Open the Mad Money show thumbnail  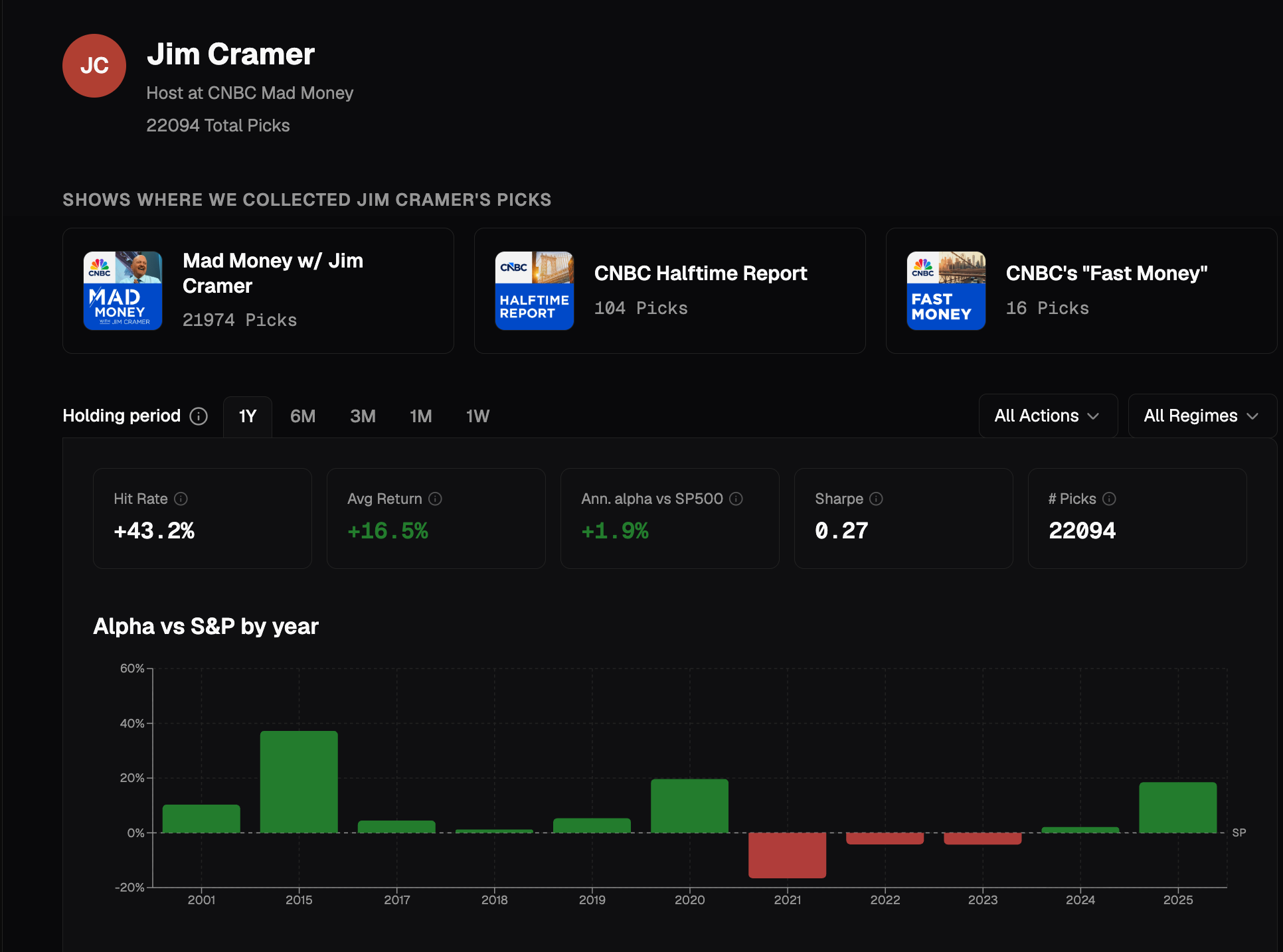123,291
